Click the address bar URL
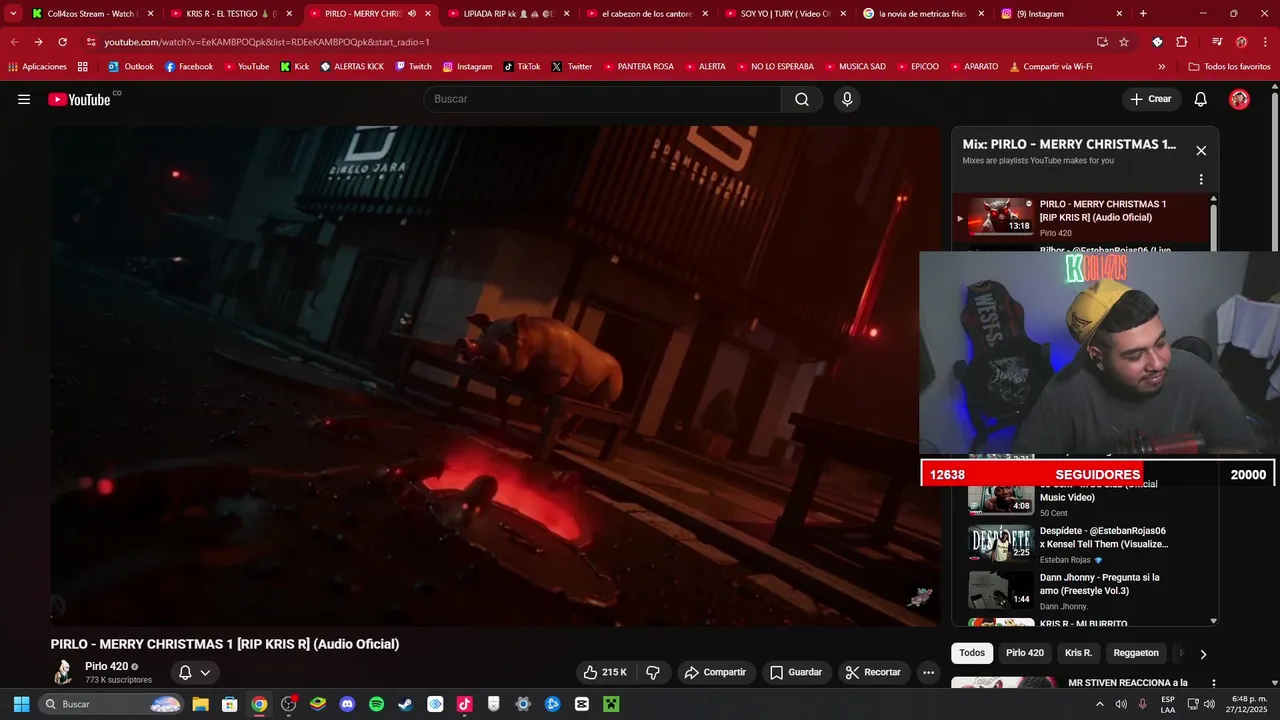1280x720 pixels. (267, 42)
